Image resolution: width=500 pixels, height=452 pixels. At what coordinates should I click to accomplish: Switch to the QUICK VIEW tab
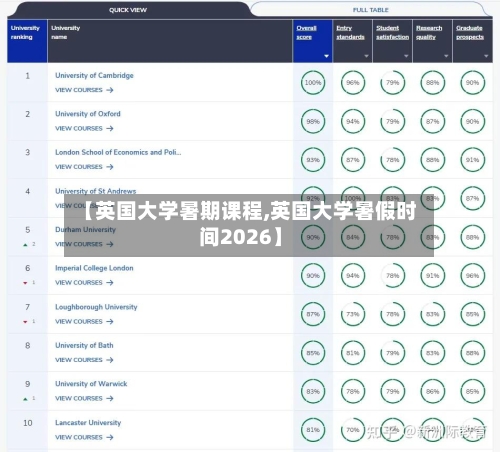[x=128, y=10]
